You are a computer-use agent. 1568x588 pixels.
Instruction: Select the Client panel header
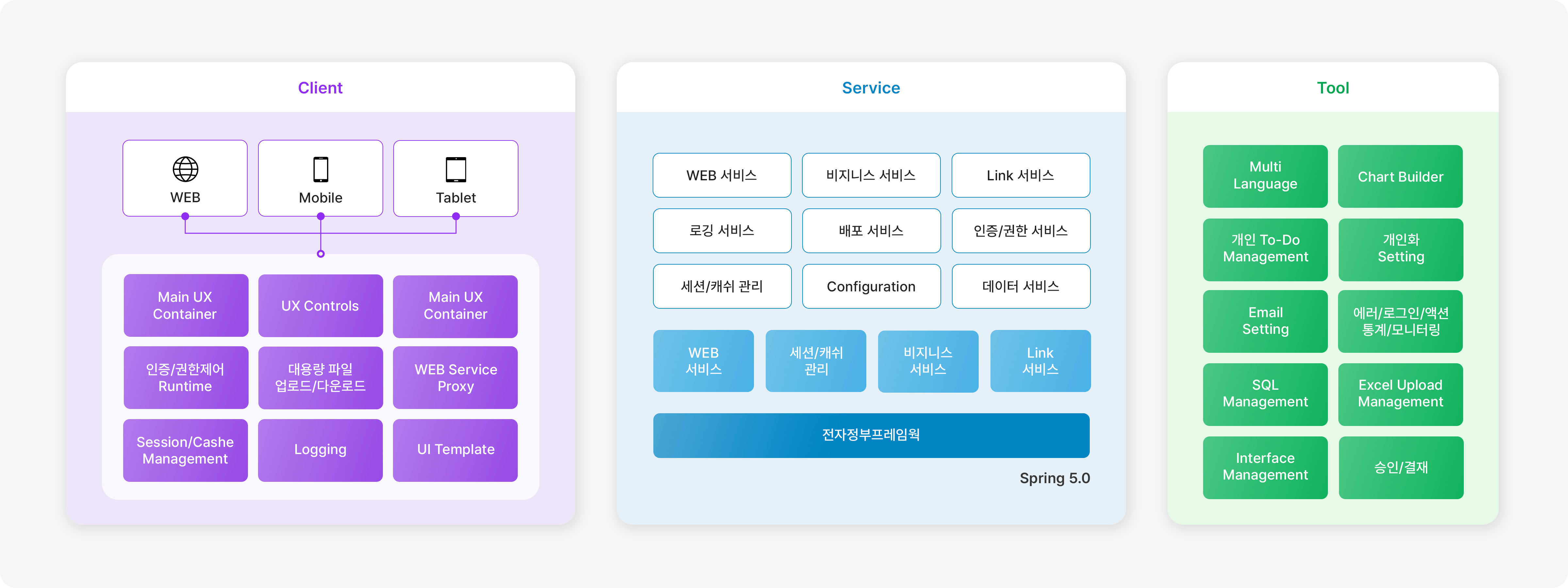tap(320, 88)
